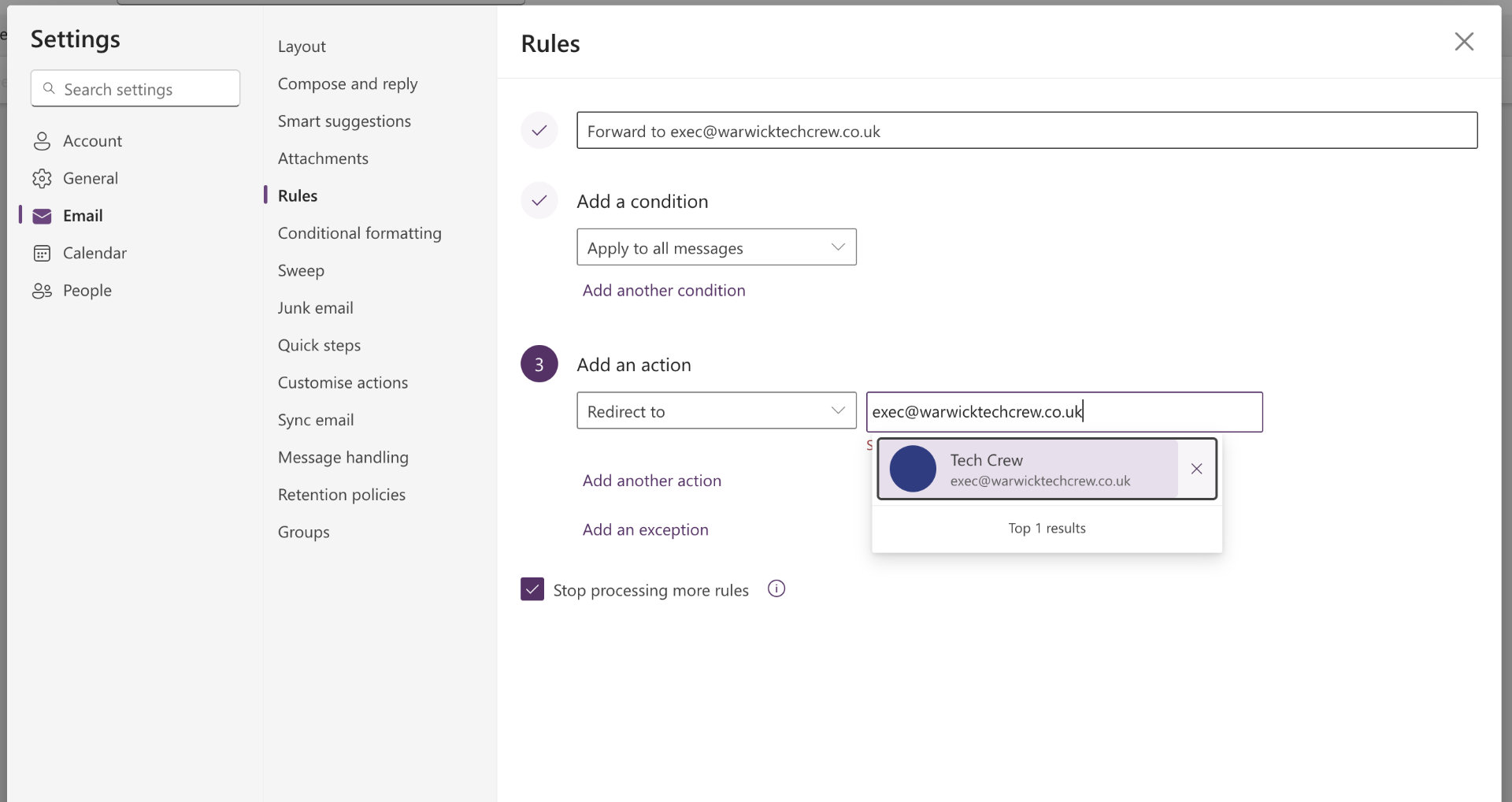Open the condition selector chevron
Viewport: 1512px width, 802px height.
[x=837, y=247]
